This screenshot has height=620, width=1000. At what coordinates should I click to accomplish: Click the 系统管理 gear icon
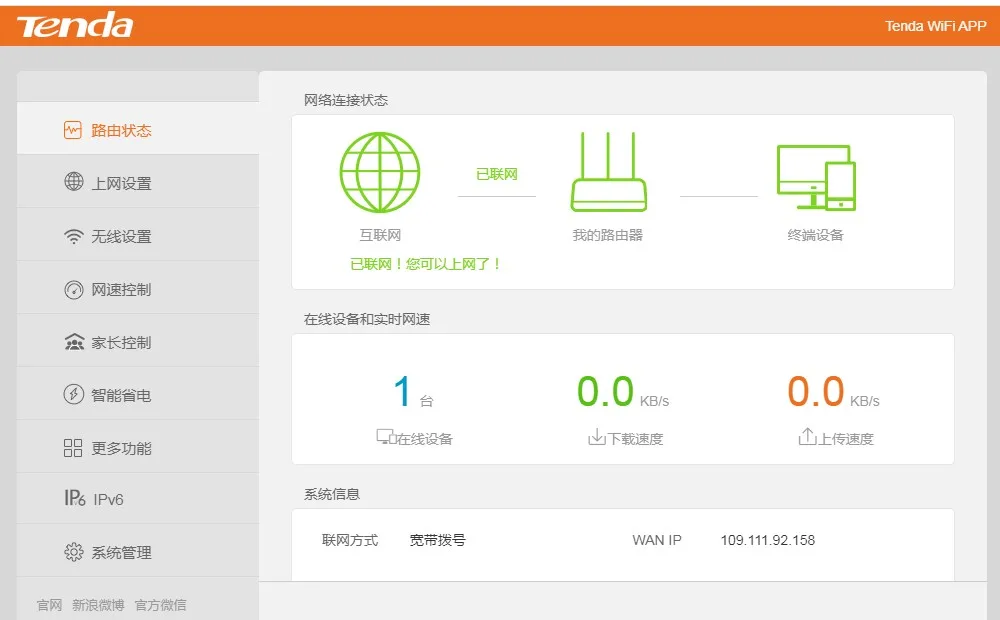pyautogui.click(x=74, y=552)
